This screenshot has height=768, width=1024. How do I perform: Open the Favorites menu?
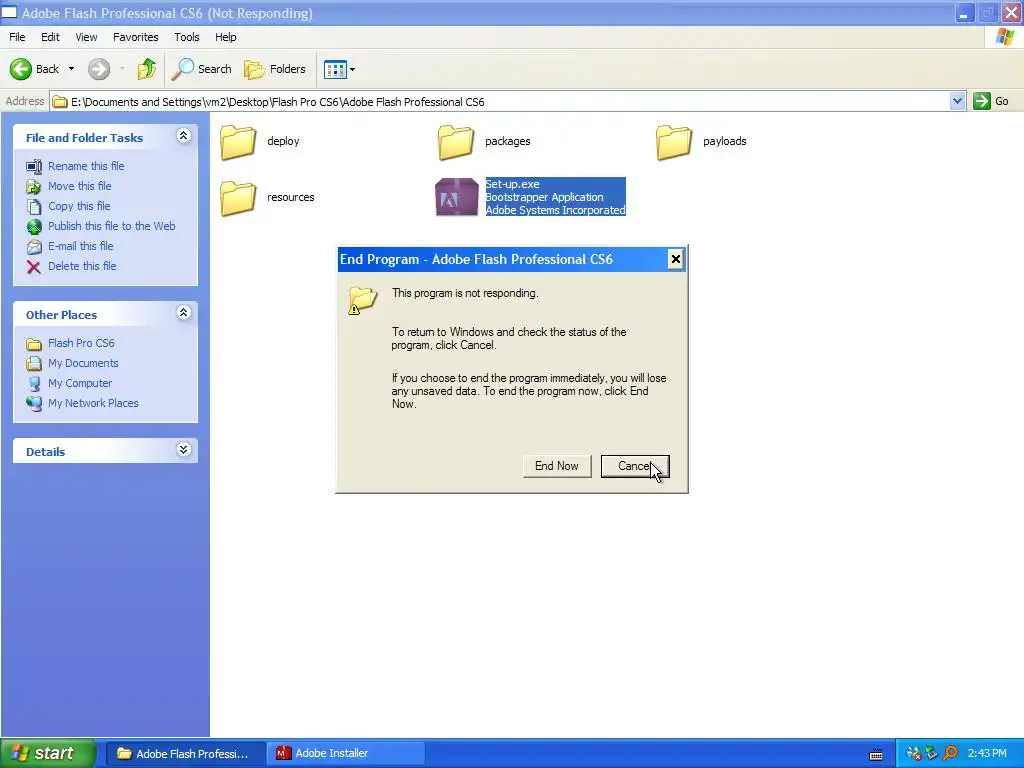coord(135,37)
